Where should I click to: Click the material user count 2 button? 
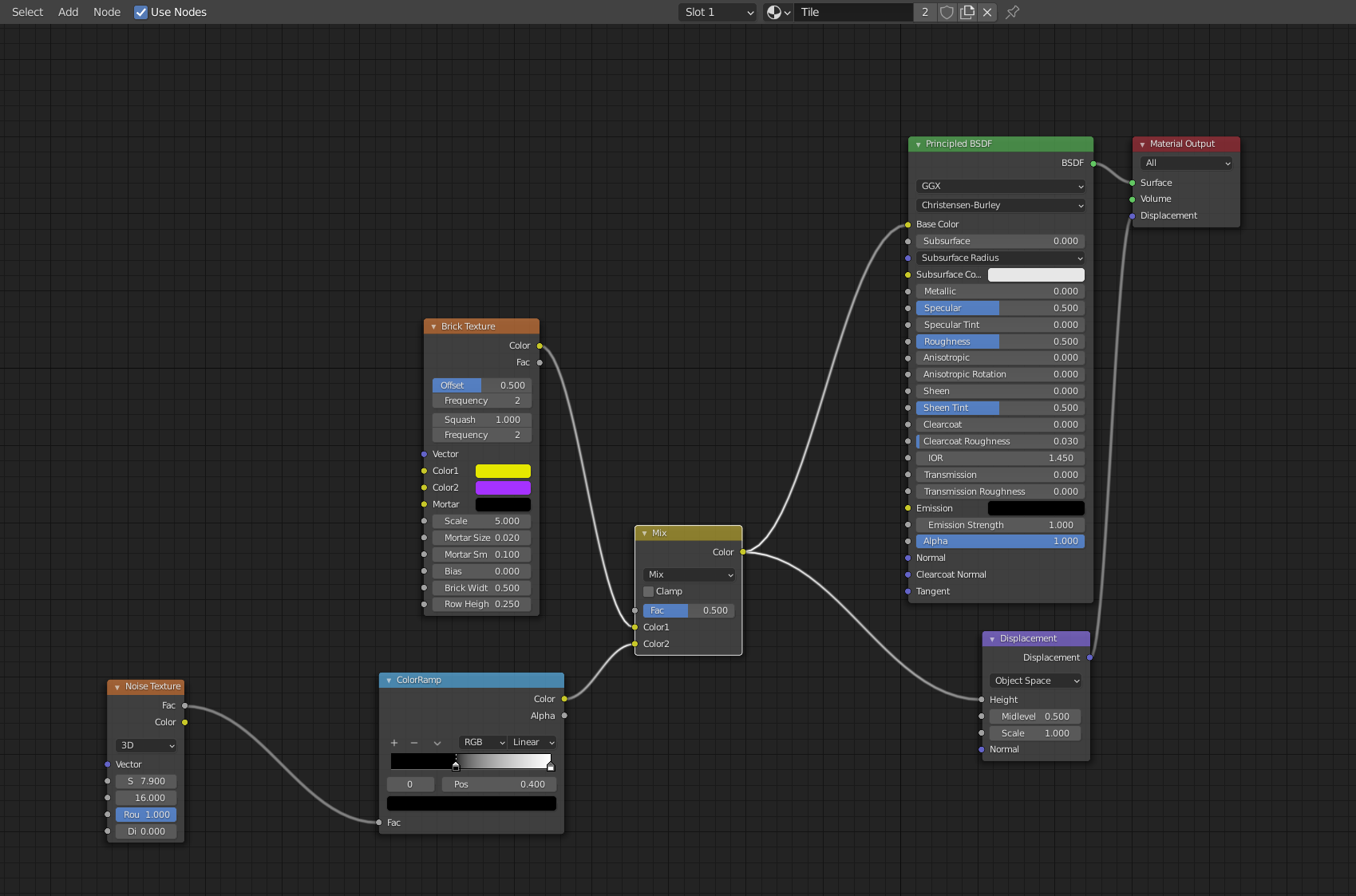point(925,12)
